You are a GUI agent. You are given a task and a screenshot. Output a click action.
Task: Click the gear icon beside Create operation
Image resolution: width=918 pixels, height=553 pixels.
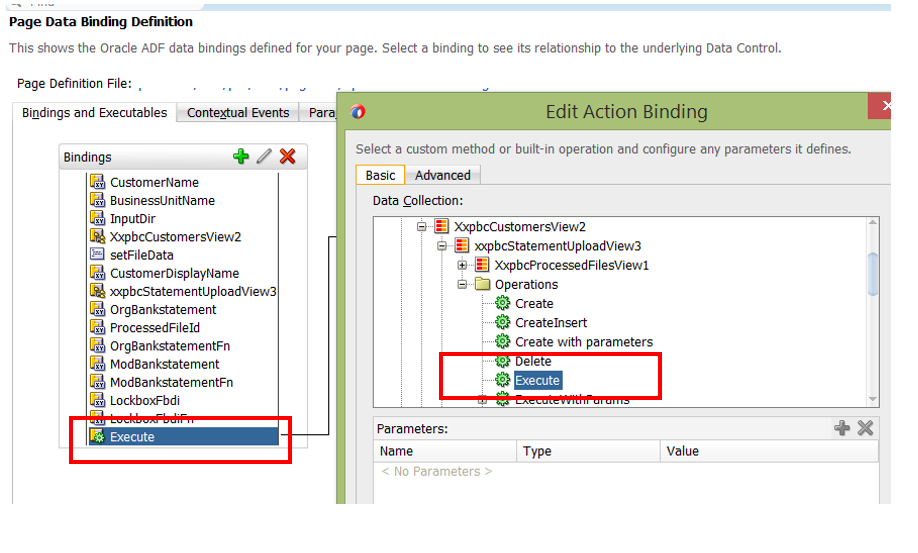[502, 303]
